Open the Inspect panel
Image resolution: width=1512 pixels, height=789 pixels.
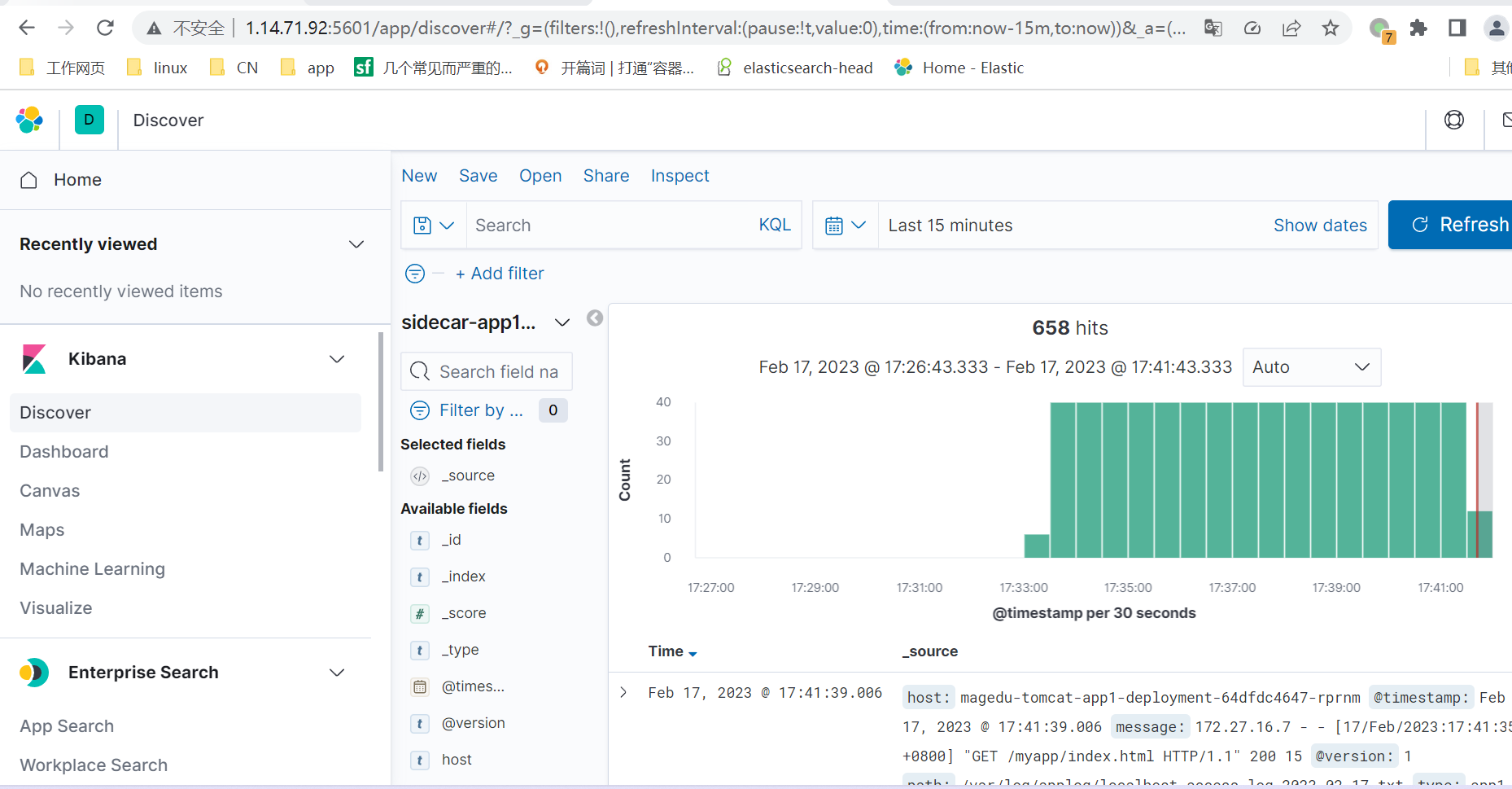(680, 176)
